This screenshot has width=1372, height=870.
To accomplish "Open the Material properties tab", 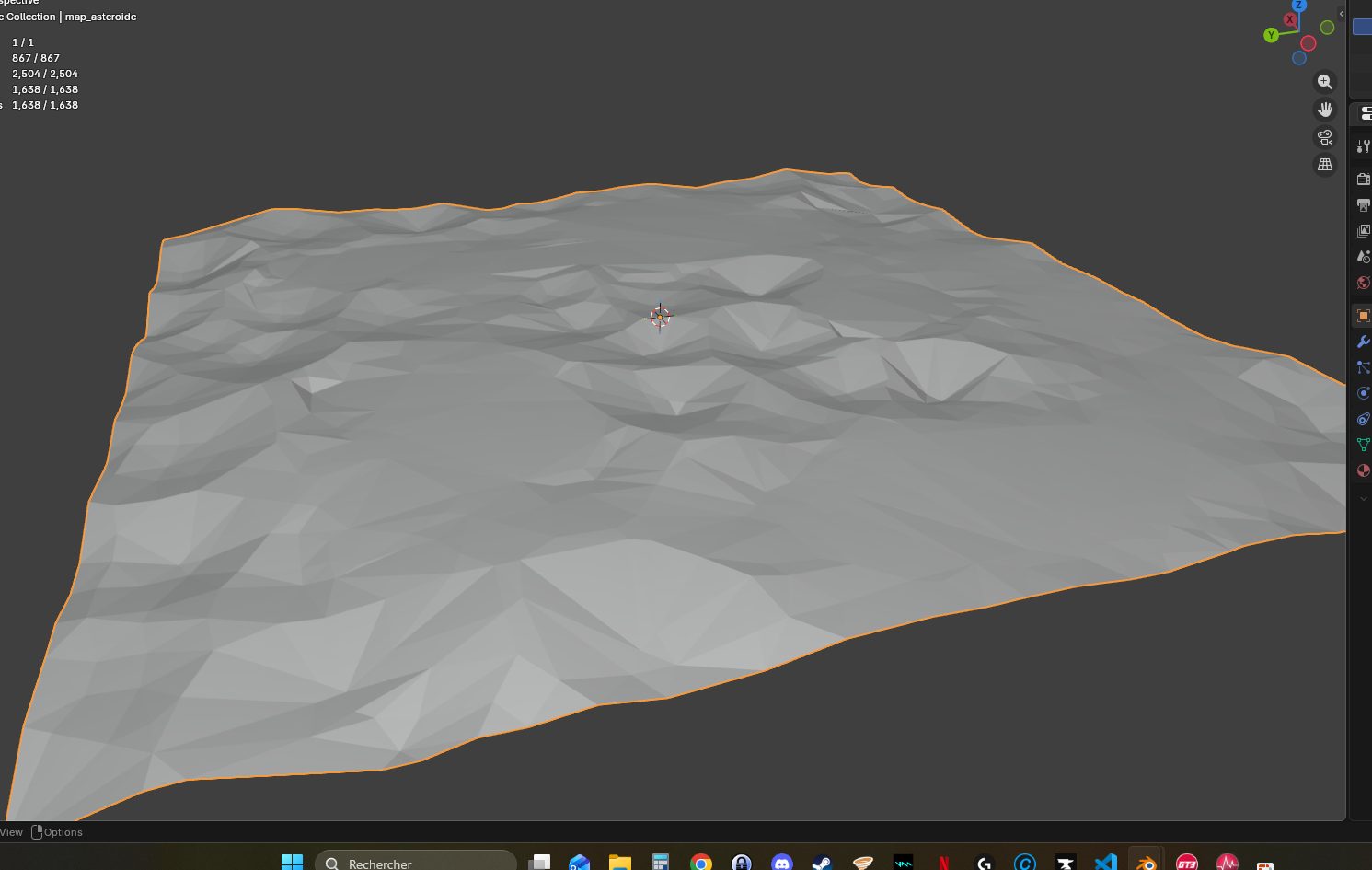I will click(1363, 470).
